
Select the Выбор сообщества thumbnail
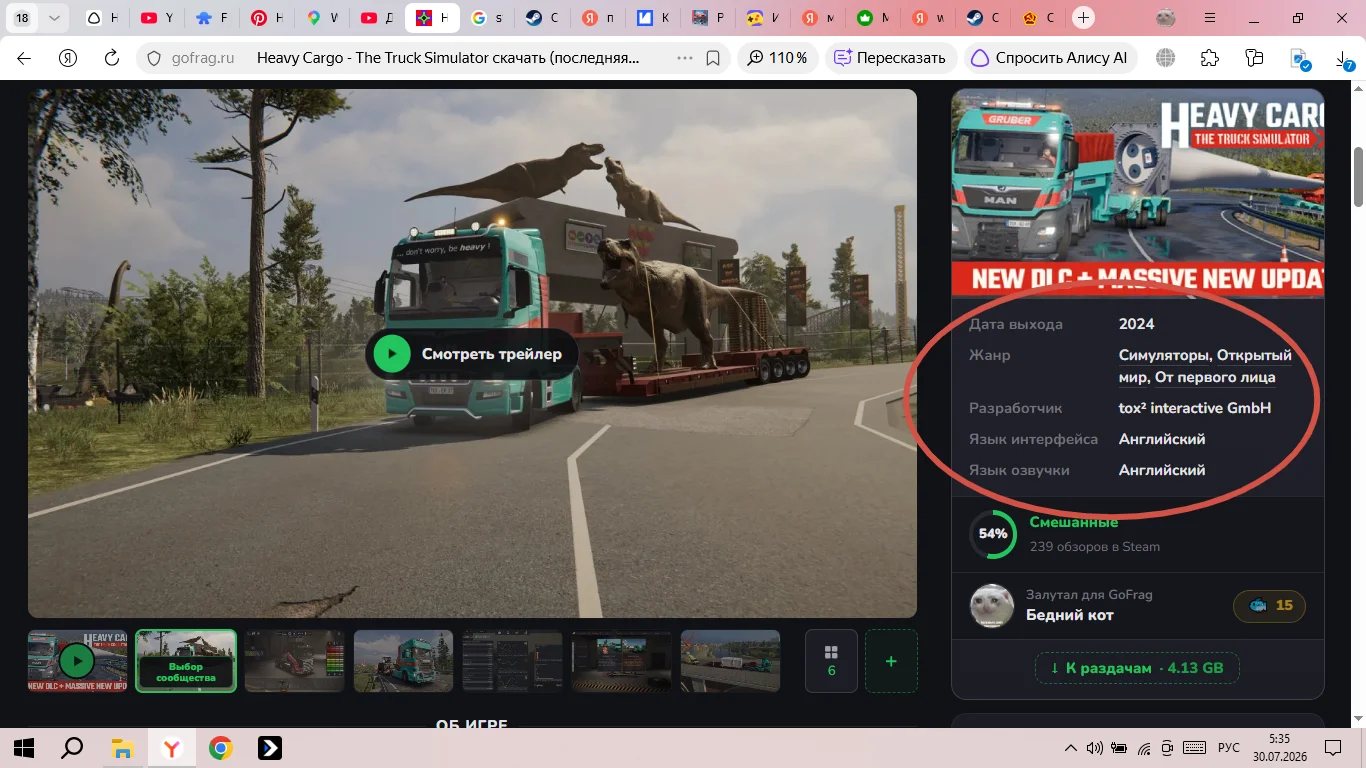pos(186,661)
